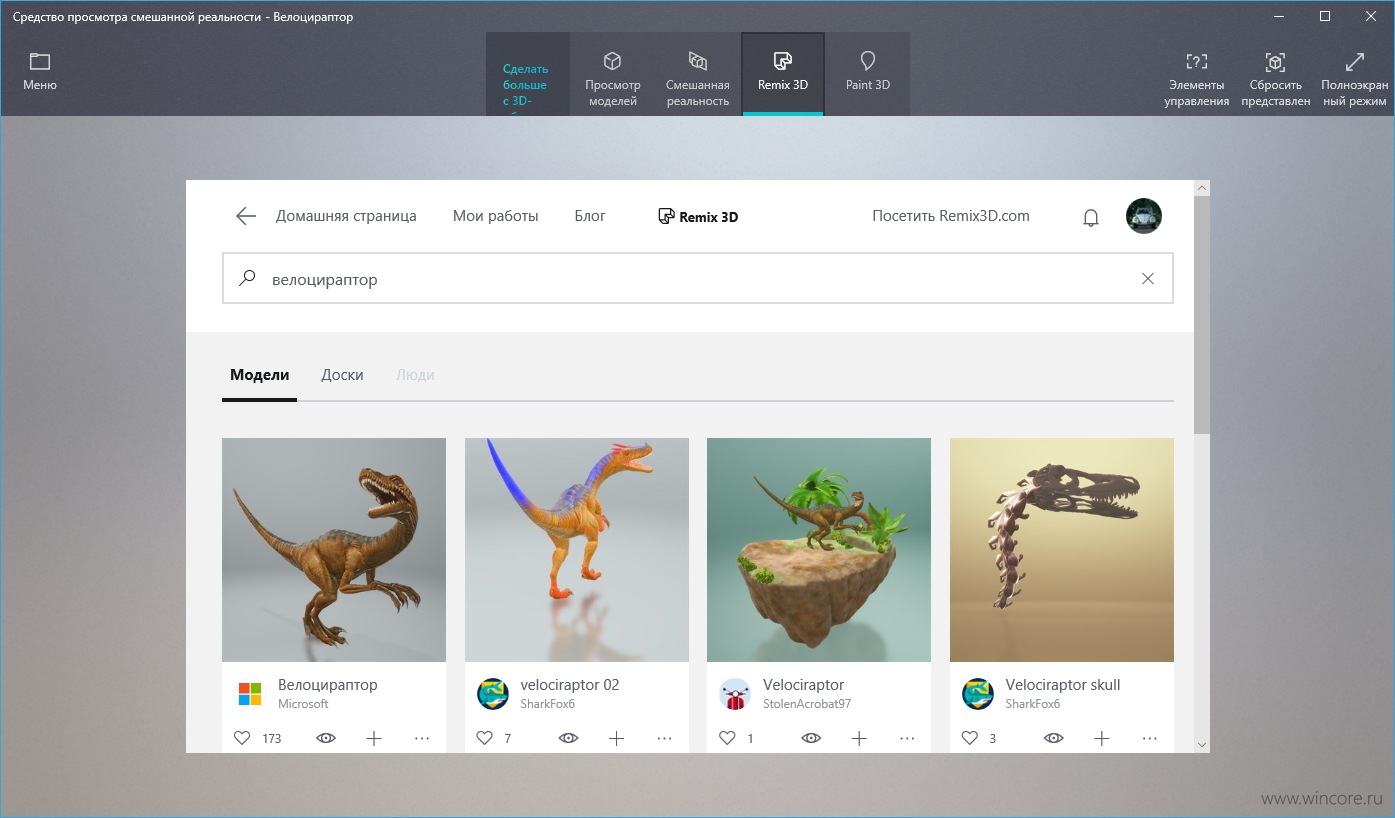Like the Velociraptor skull model
The image size is (1395, 818).
coord(969,738)
